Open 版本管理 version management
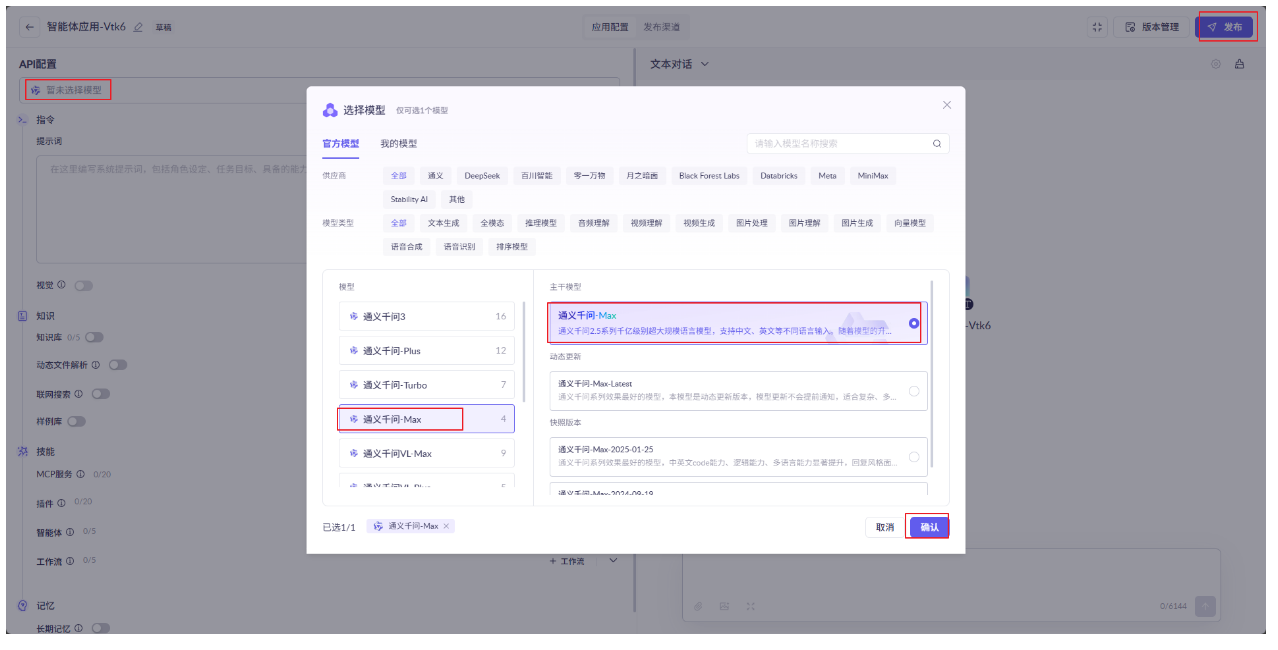 (1152, 27)
